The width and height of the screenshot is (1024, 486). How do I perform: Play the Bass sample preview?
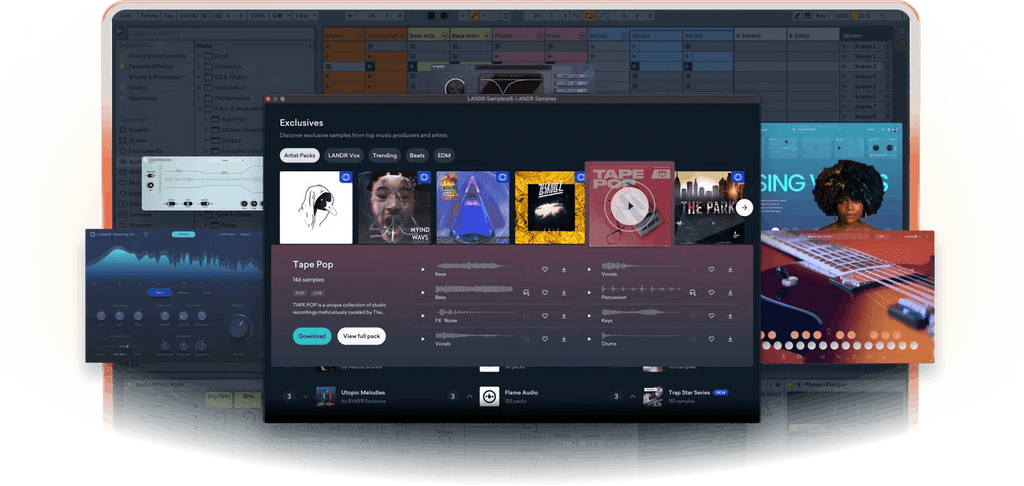point(423,293)
